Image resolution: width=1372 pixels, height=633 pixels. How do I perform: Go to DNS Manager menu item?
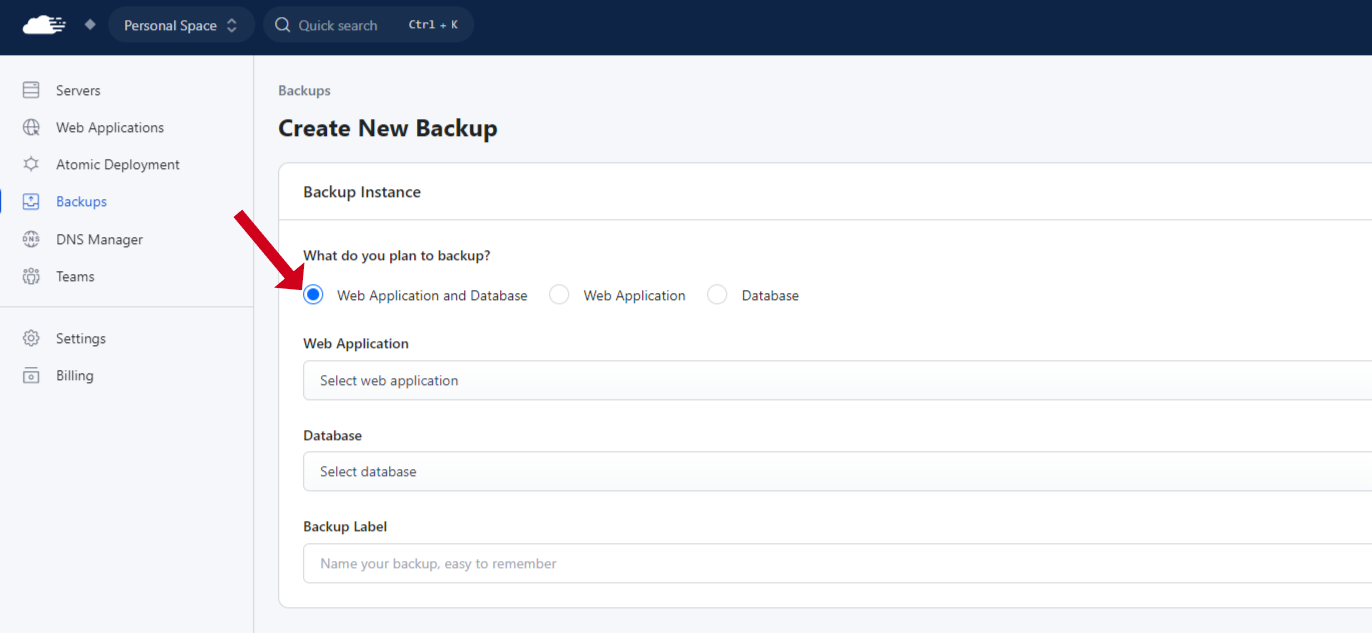tap(99, 239)
